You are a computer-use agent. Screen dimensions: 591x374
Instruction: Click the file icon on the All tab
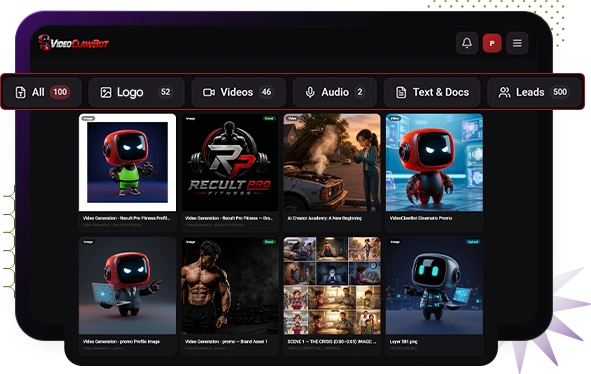20,92
